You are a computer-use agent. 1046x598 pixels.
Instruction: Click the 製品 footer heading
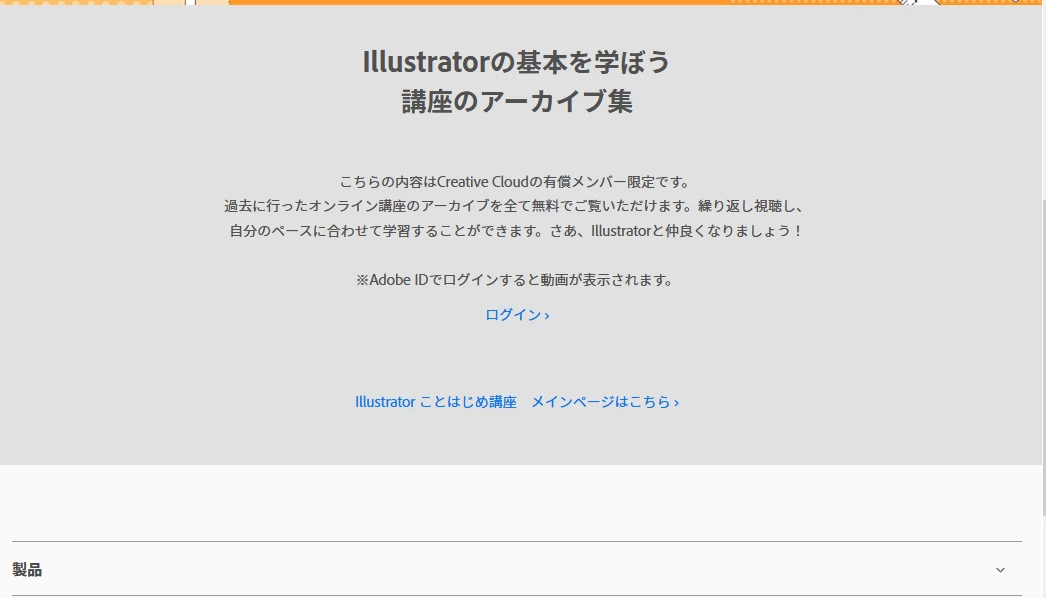point(27,569)
